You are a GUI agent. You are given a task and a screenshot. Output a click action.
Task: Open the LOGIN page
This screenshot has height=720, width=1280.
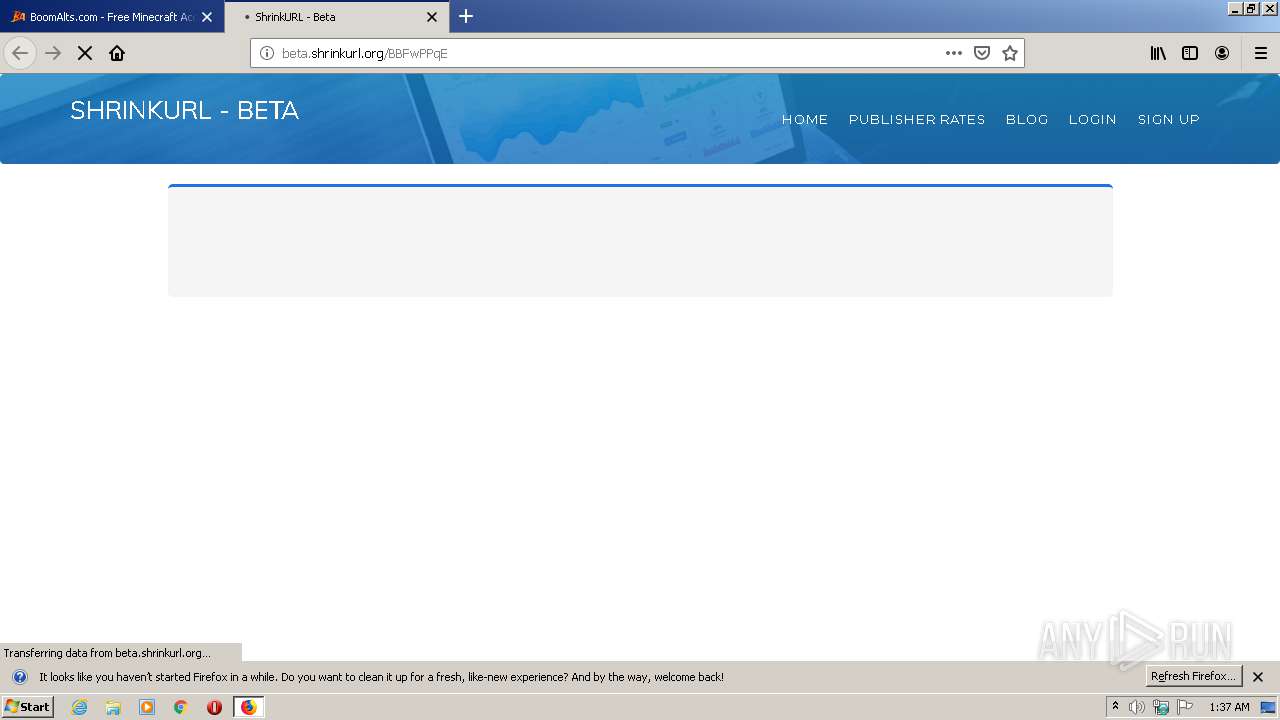click(1092, 119)
